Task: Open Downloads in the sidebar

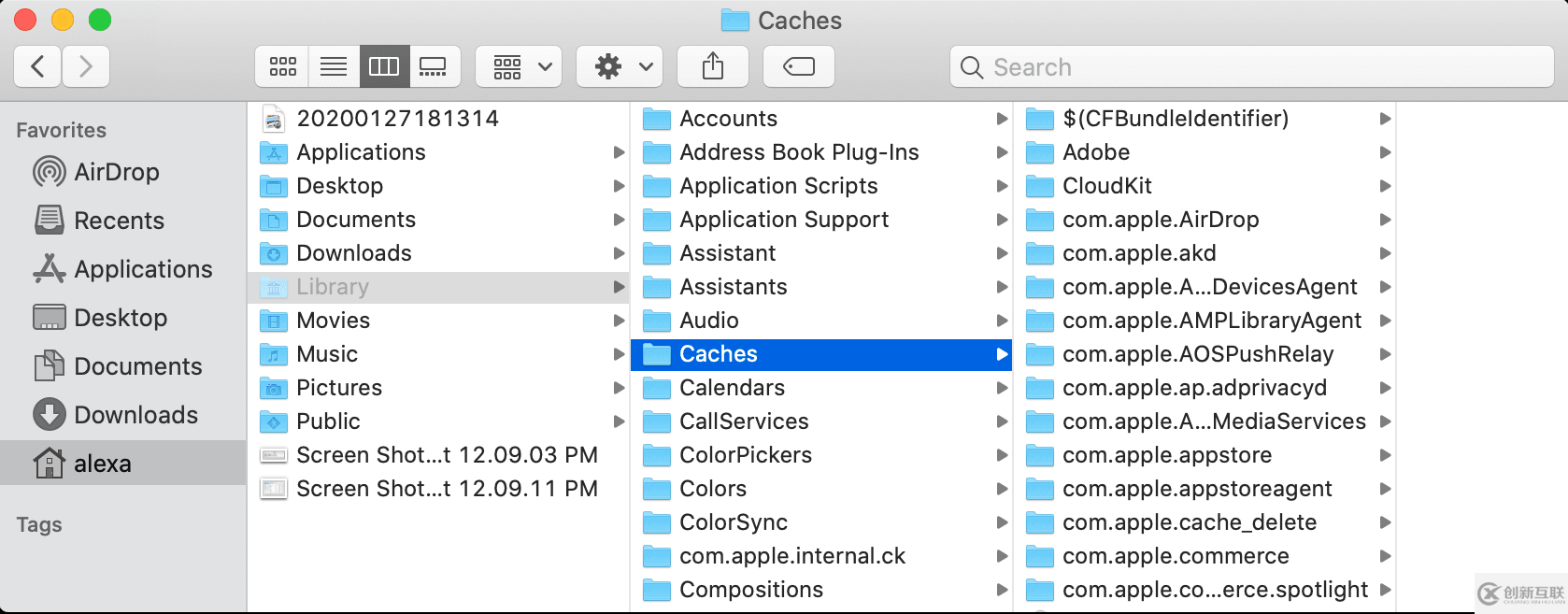Action: click(123, 415)
